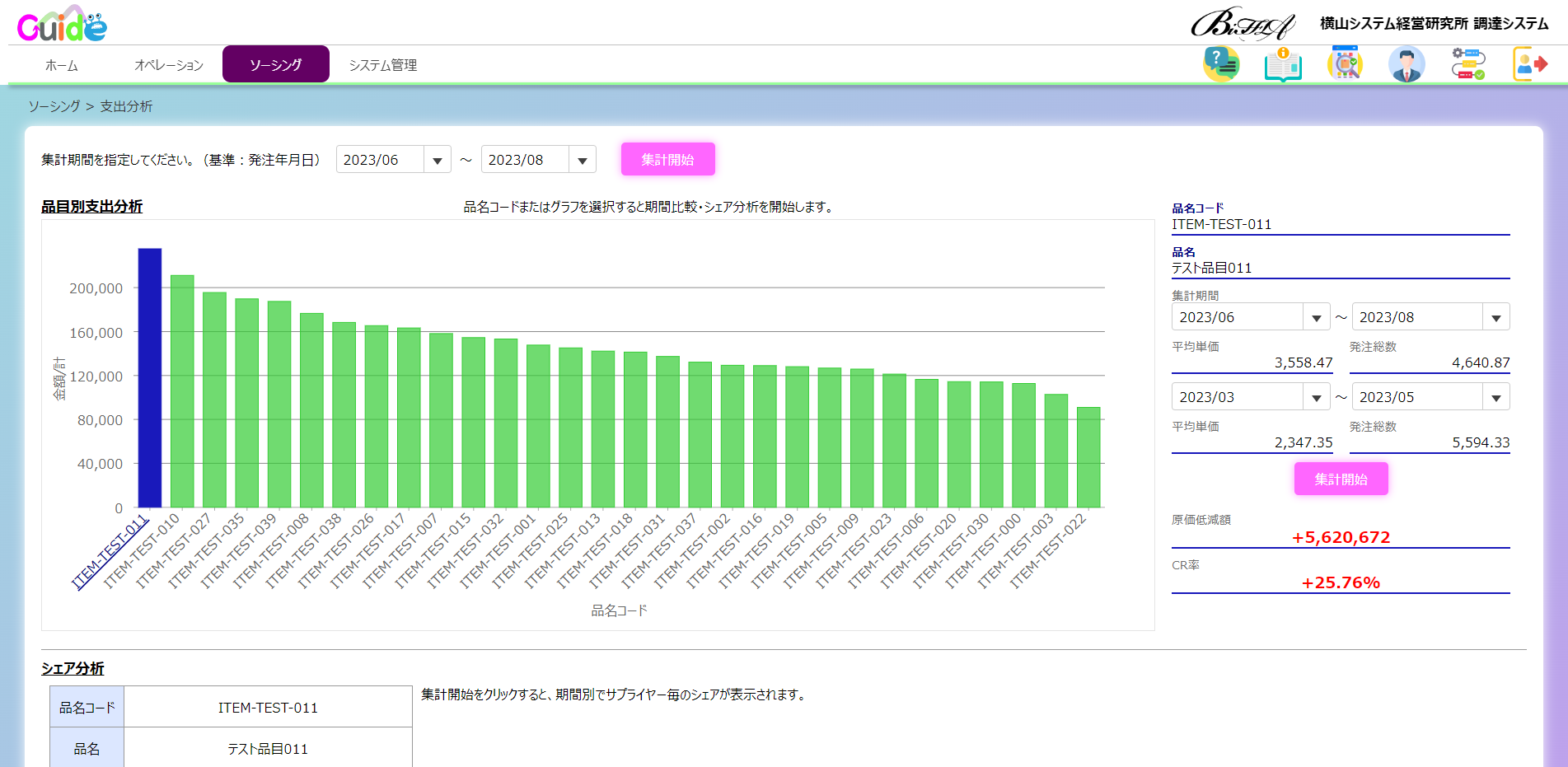Click the ITEM-TEST-025 axis label
Screen dimensions: 1568x767
[x=530, y=551]
